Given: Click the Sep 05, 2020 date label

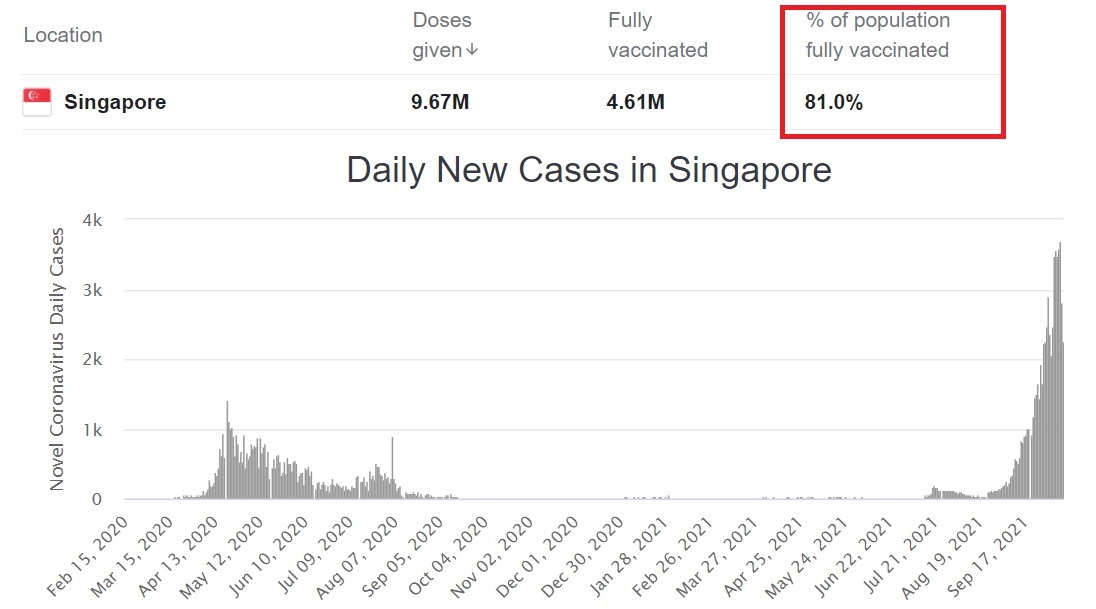Looking at the screenshot, I should 403,556.
